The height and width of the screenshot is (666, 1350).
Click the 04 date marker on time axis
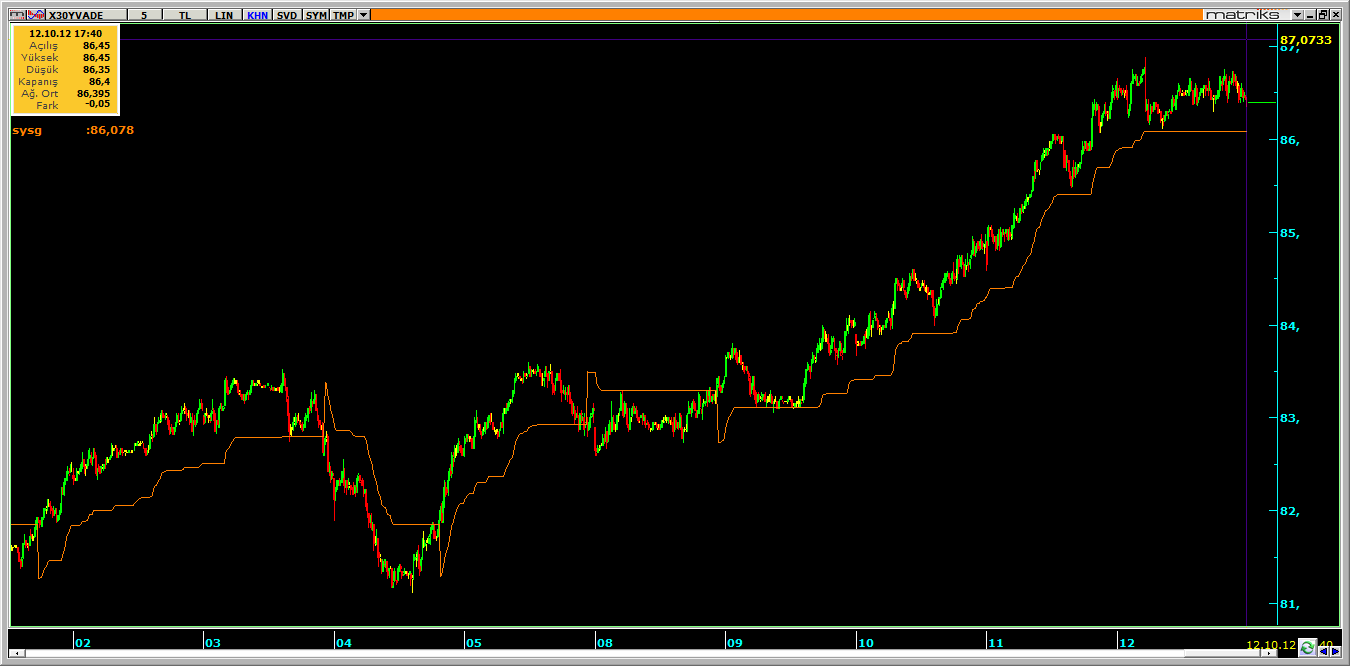click(343, 643)
